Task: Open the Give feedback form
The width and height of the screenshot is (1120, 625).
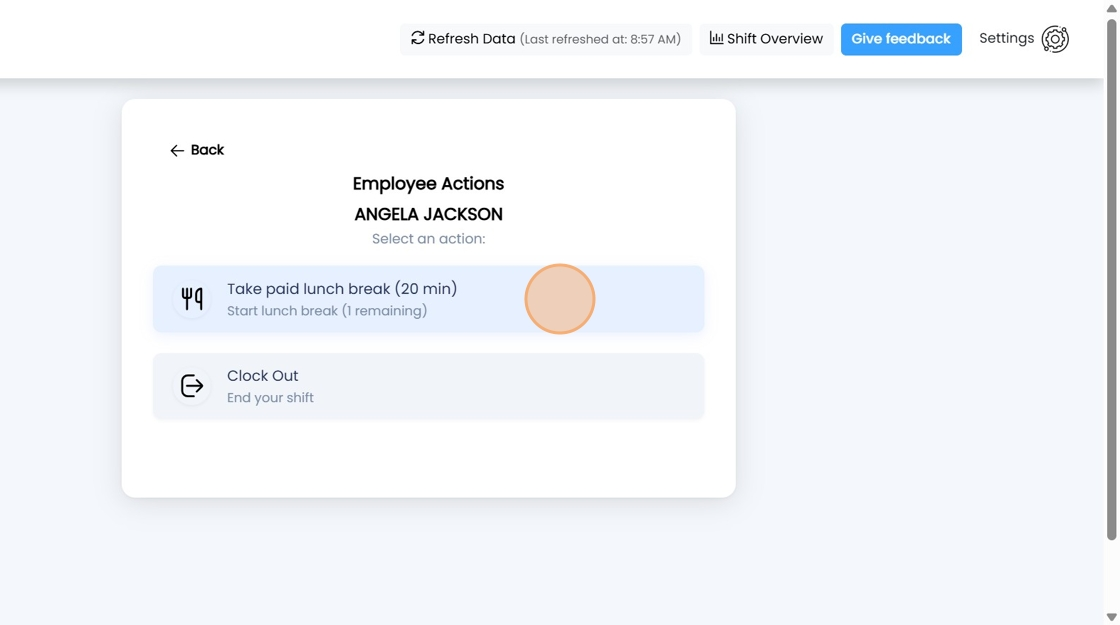Action: [901, 39]
